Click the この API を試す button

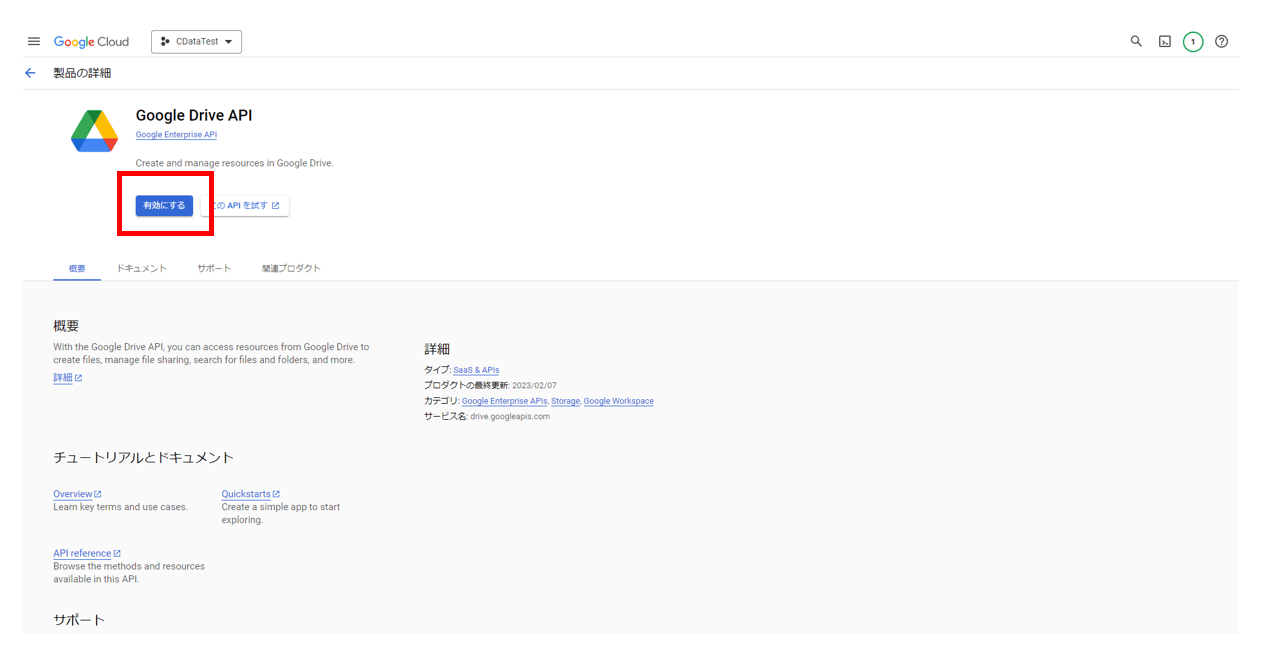click(x=246, y=205)
